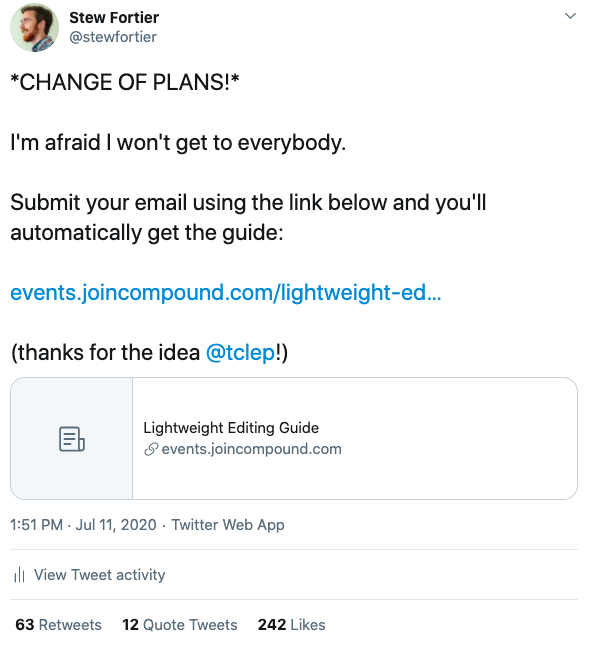589x647 pixels.
Task: Click the *CHANGE OF PLANS!* tweet text
Action: pyautogui.click(x=125, y=82)
